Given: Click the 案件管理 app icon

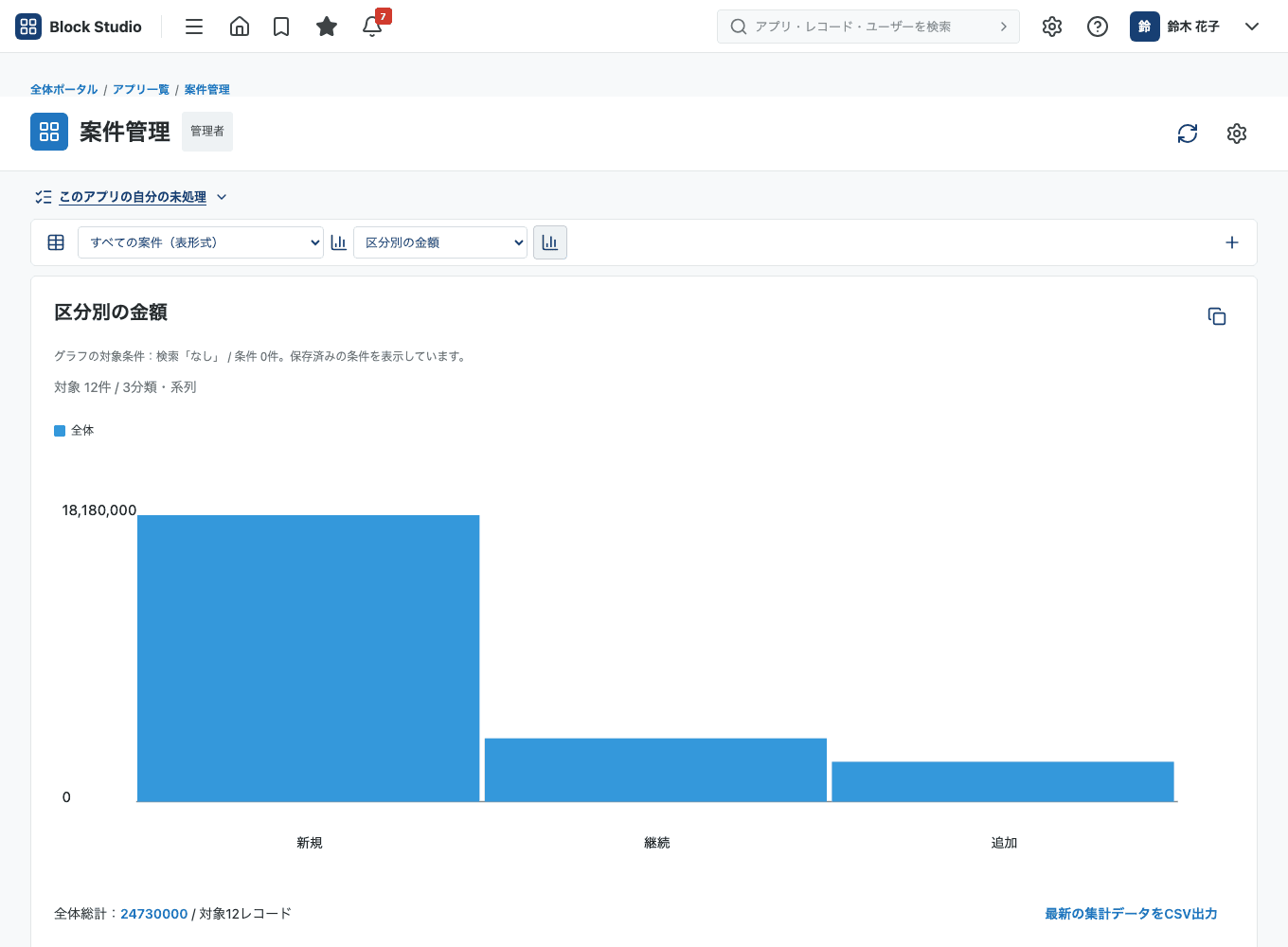Looking at the screenshot, I should tap(49, 132).
